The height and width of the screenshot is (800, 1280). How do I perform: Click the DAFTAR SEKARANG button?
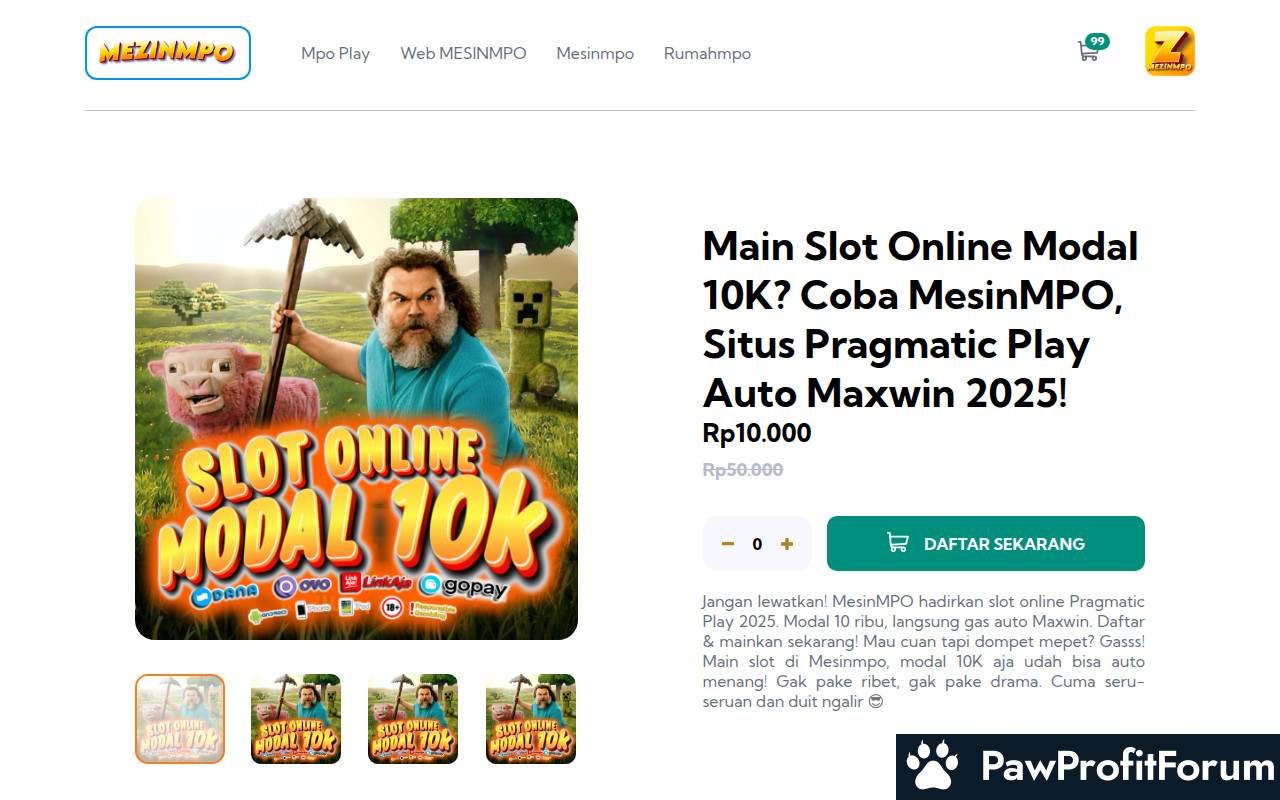click(x=986, y=543)
